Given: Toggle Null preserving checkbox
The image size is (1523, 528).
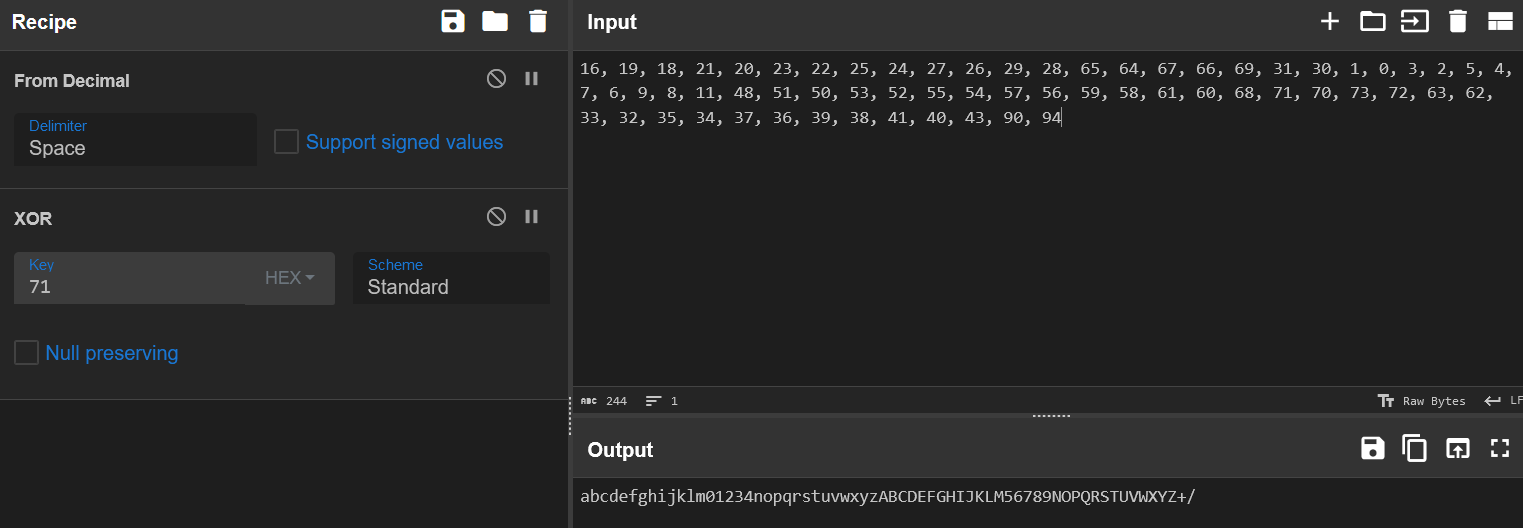Looking at the screenshot, I should [x=27, y=353].
